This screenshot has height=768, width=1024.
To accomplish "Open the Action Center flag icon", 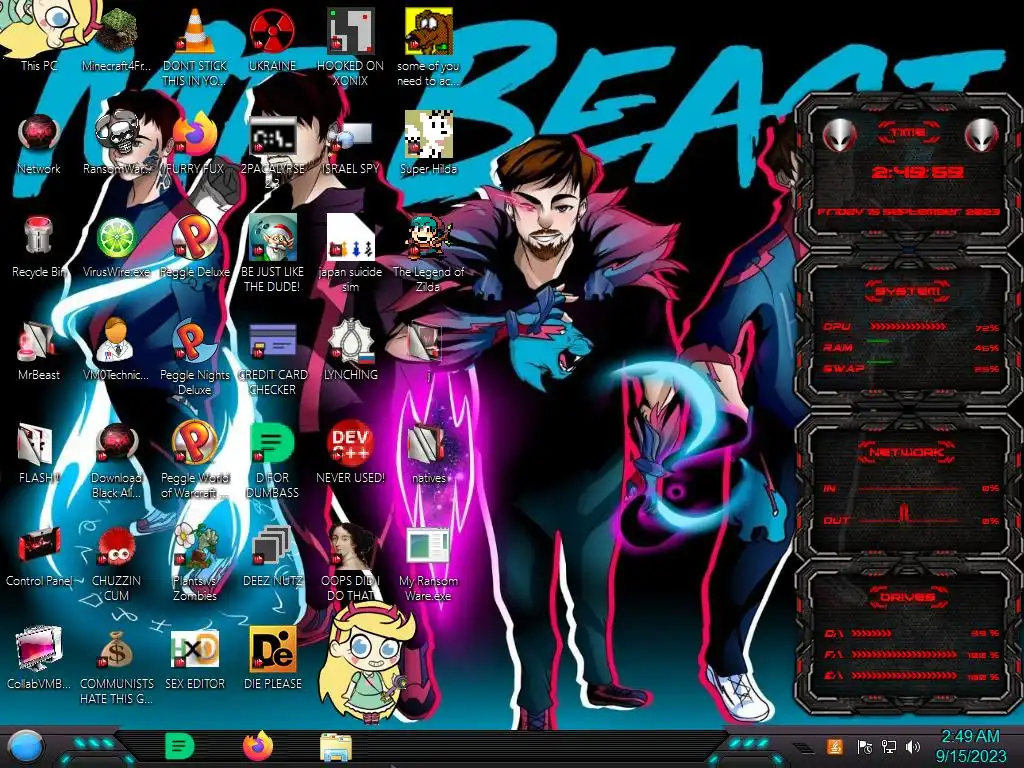I will 865,746.
